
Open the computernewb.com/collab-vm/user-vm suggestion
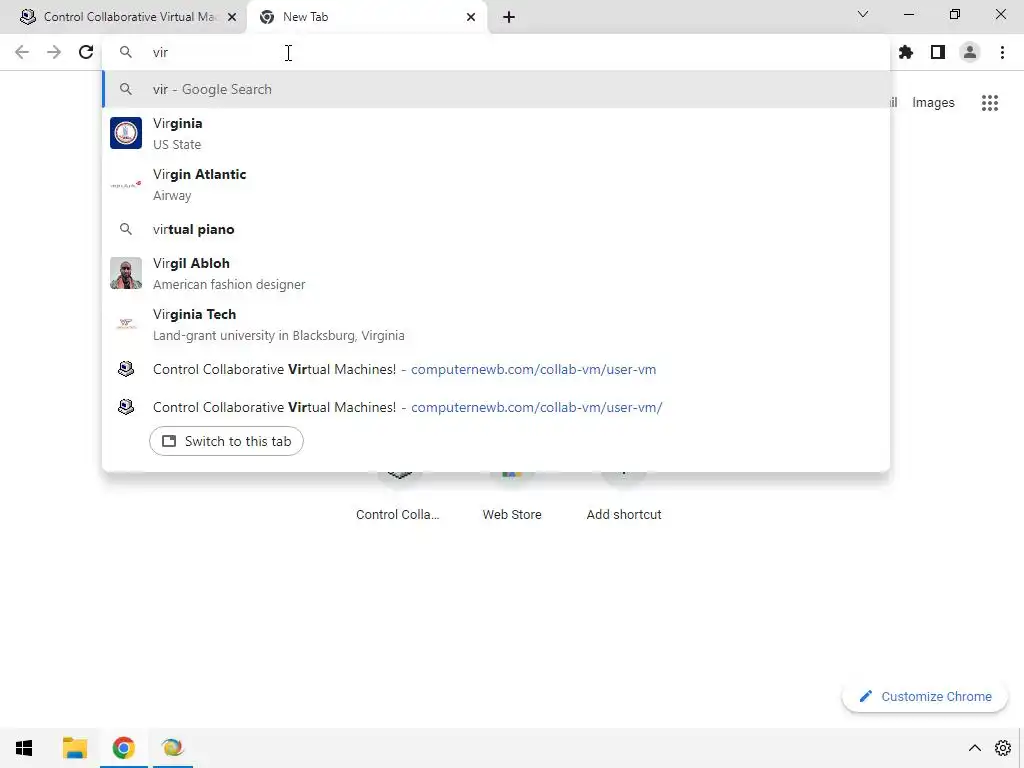tap(496, 370)
